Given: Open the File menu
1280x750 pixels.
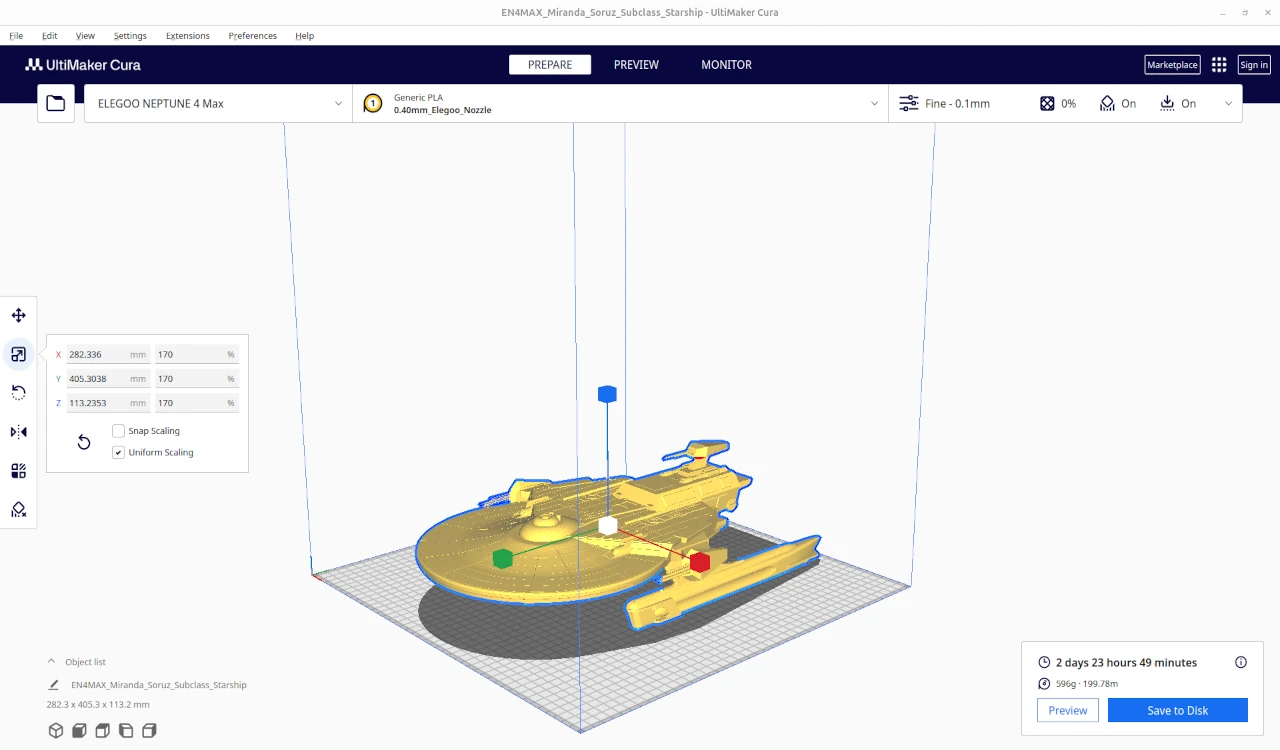Looking at the screenshot, I should pos(16,35).
